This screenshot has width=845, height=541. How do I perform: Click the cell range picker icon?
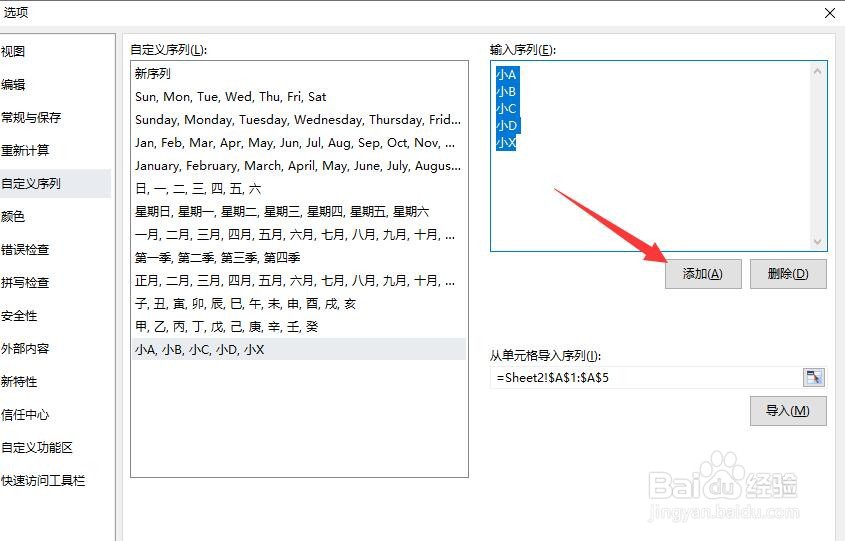[x=814, y=377]
